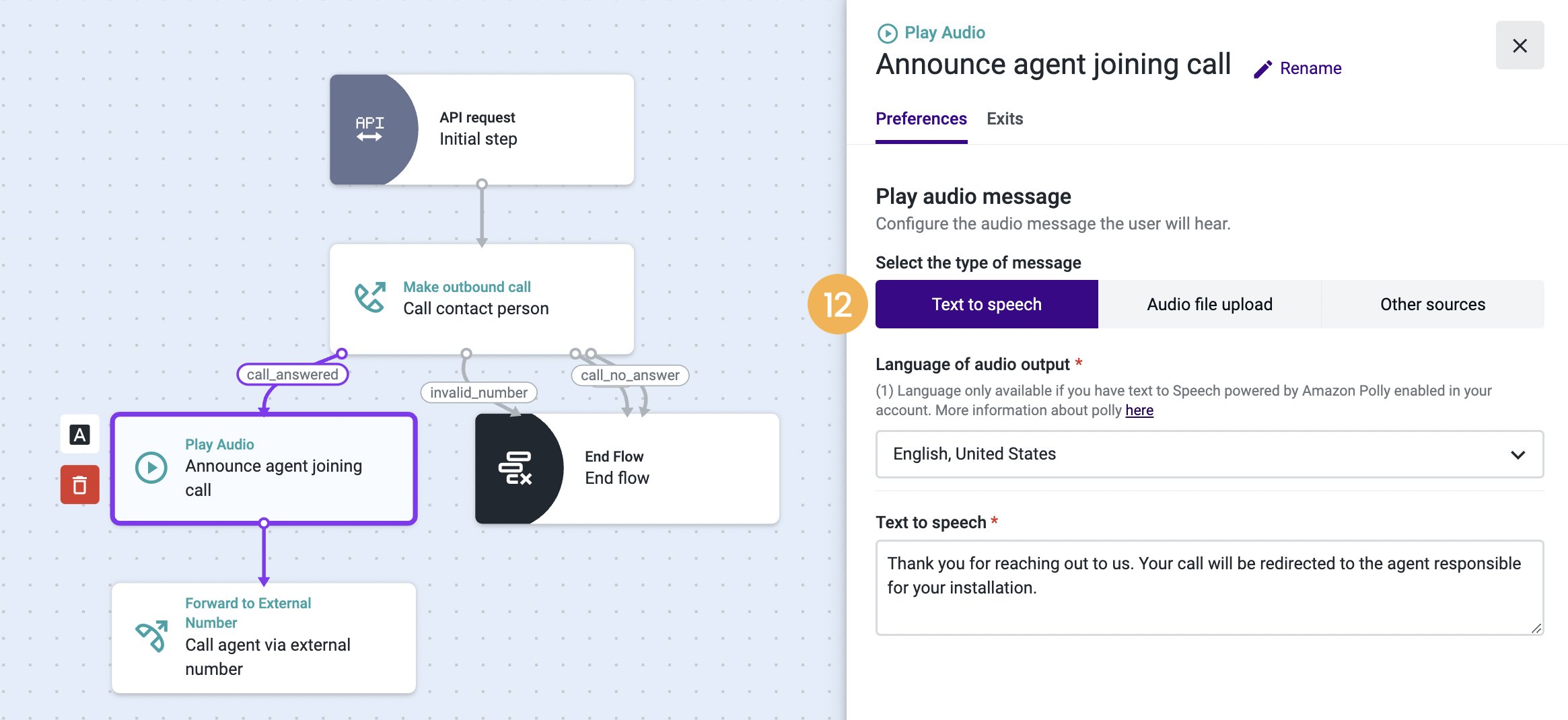This screenshot has width=1568, height=720.
Task: Delete the selected step with trash icon
Action: pyautogui.click(x=79, y=484)
